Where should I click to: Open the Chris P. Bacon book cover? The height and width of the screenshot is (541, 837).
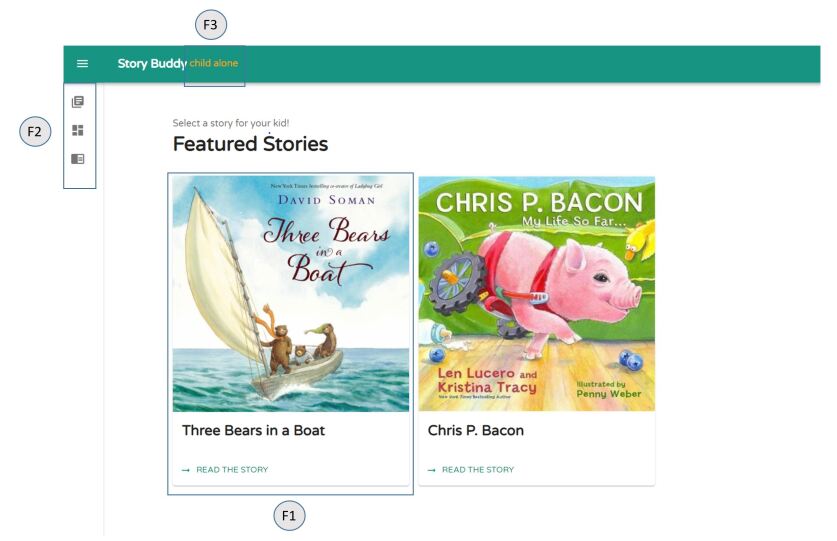click(x=536, y=294)
